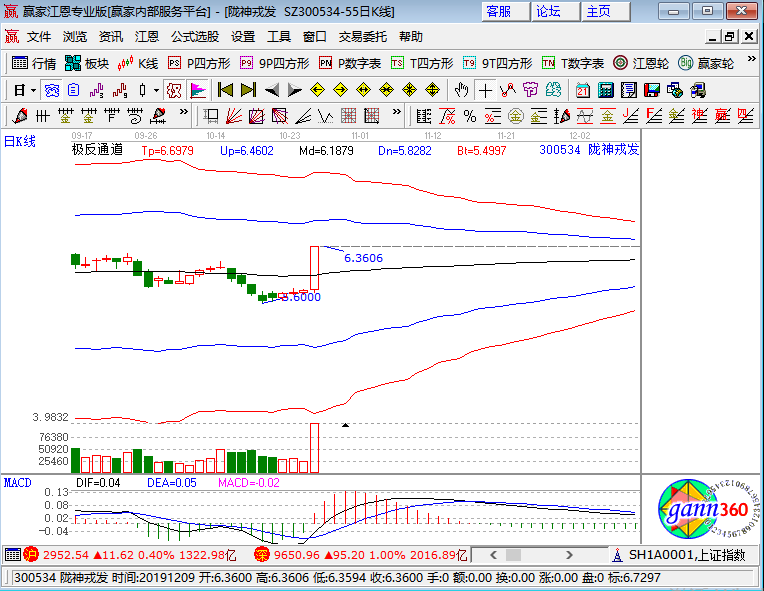Expand the Gann tools toolbar overflow chevron
This screenshot has height=591, width=764.
click(x=397, y=112)
